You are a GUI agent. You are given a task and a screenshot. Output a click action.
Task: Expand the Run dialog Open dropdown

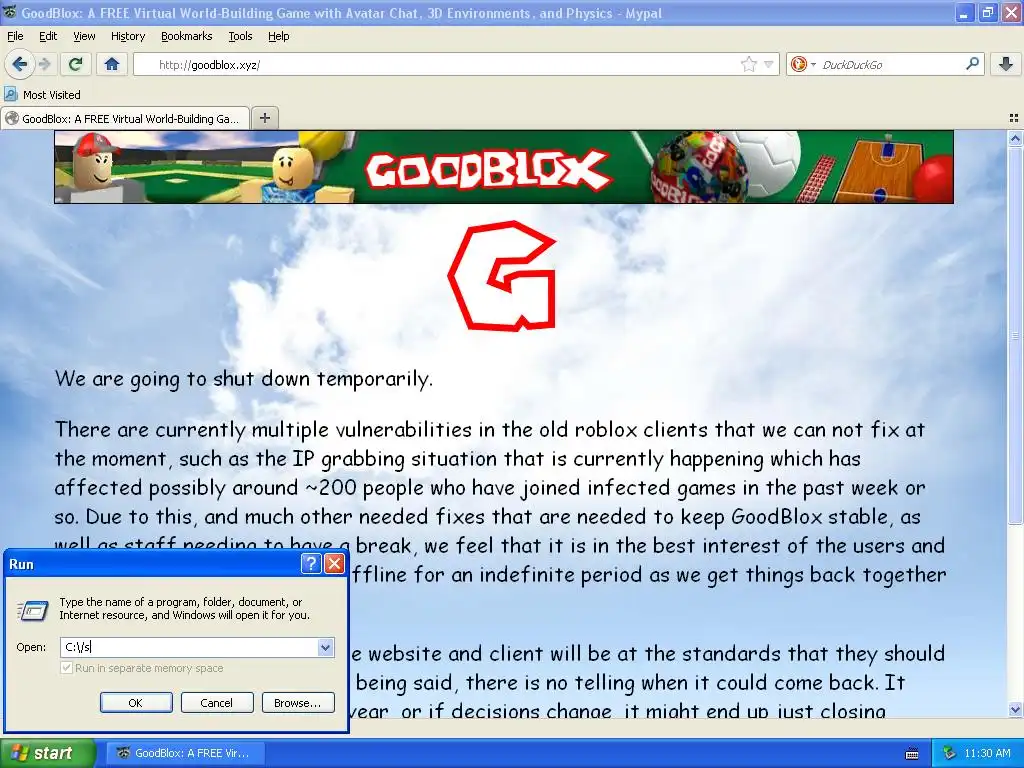pos(325,647)
